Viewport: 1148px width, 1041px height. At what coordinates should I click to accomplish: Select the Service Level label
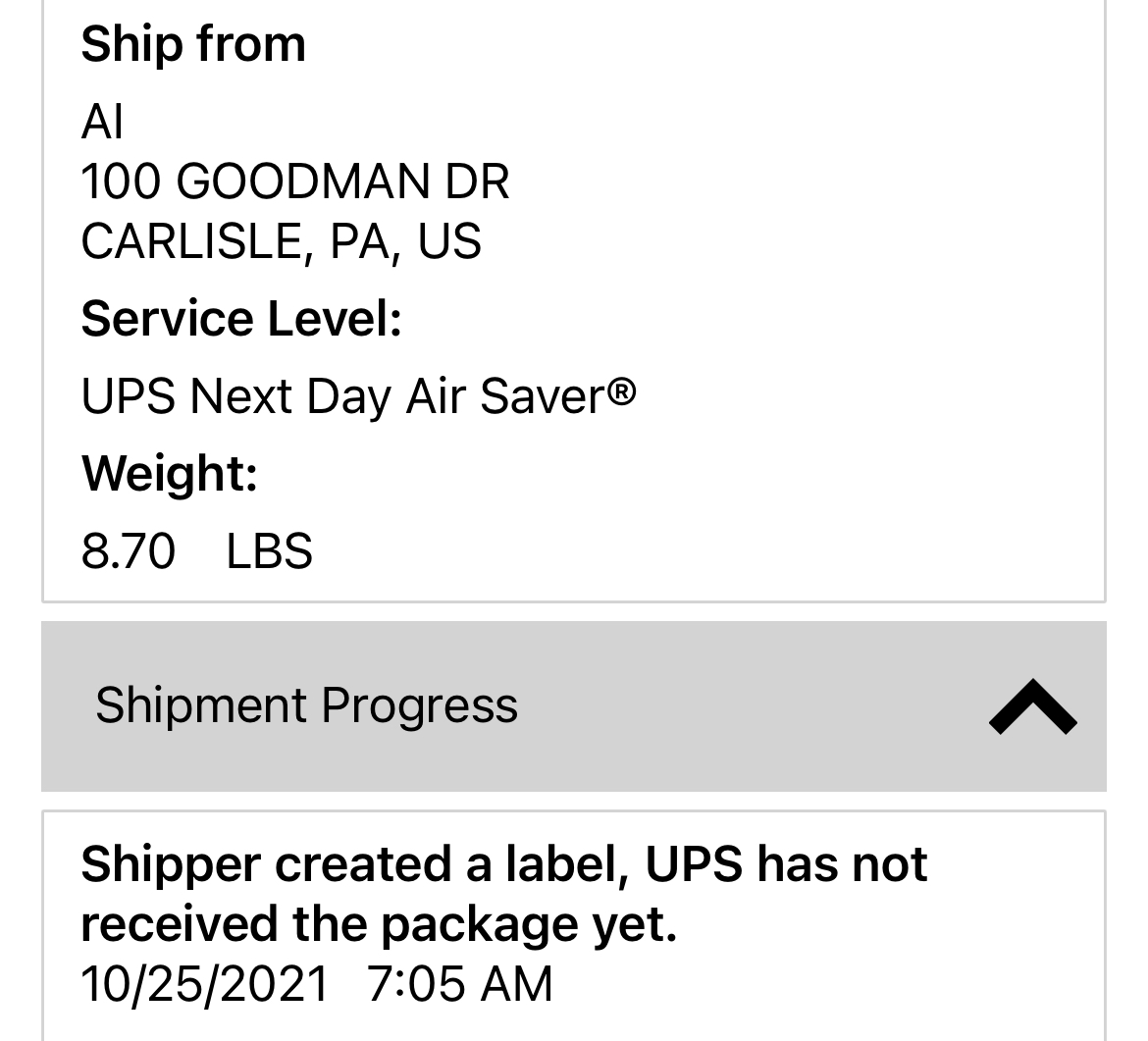[241, 319]
